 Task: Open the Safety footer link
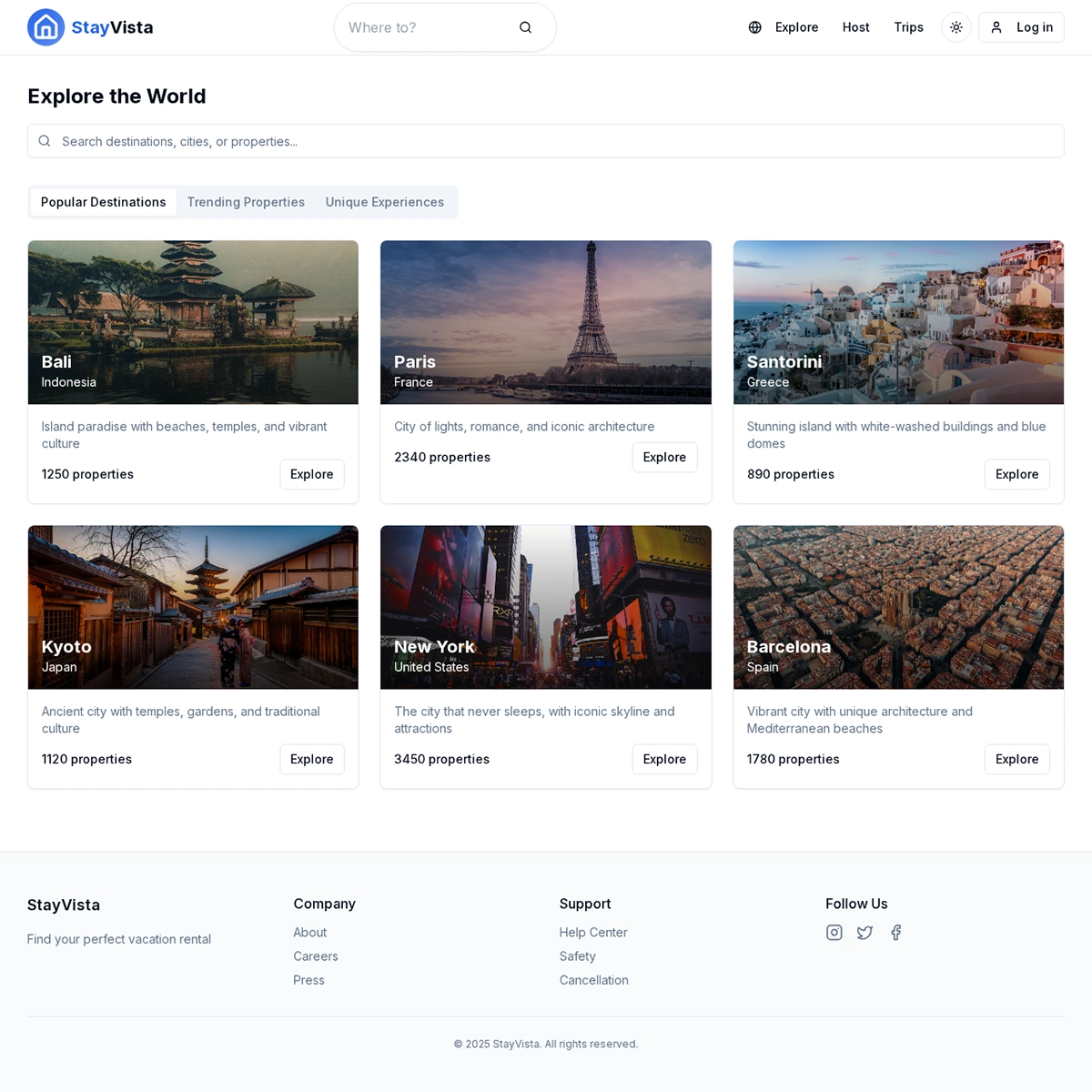pos(578,956)
